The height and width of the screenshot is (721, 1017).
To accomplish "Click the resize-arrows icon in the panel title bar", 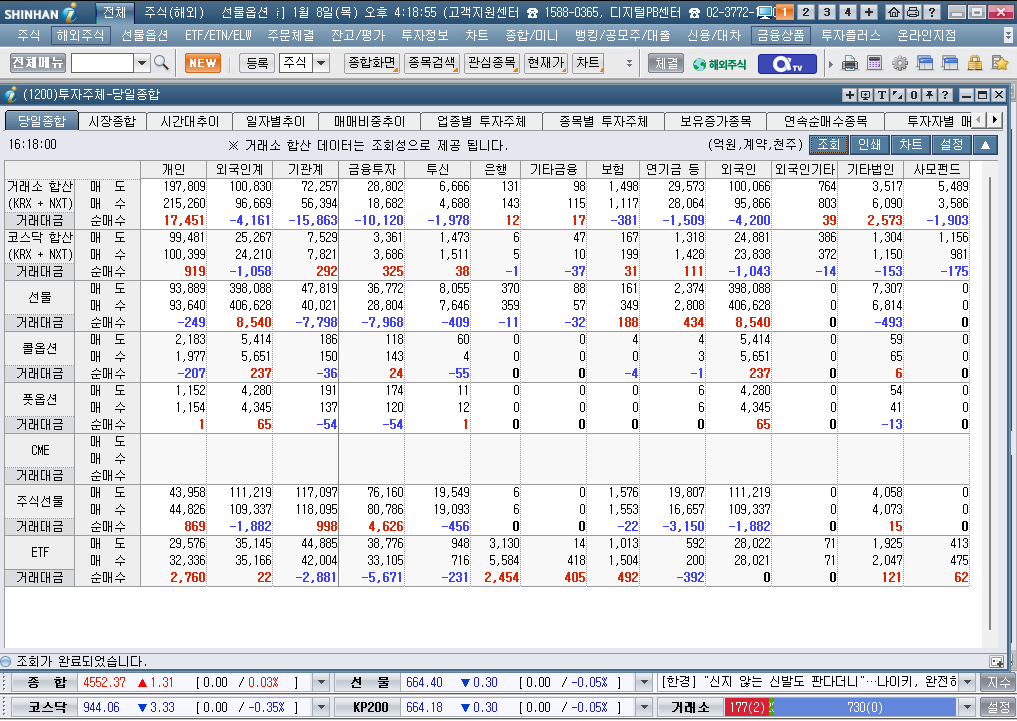I will (898, 95).
